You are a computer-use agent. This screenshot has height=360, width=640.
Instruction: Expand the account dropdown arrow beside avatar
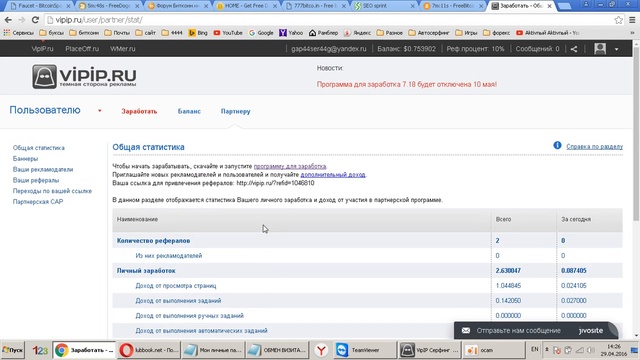coord(616,49)
